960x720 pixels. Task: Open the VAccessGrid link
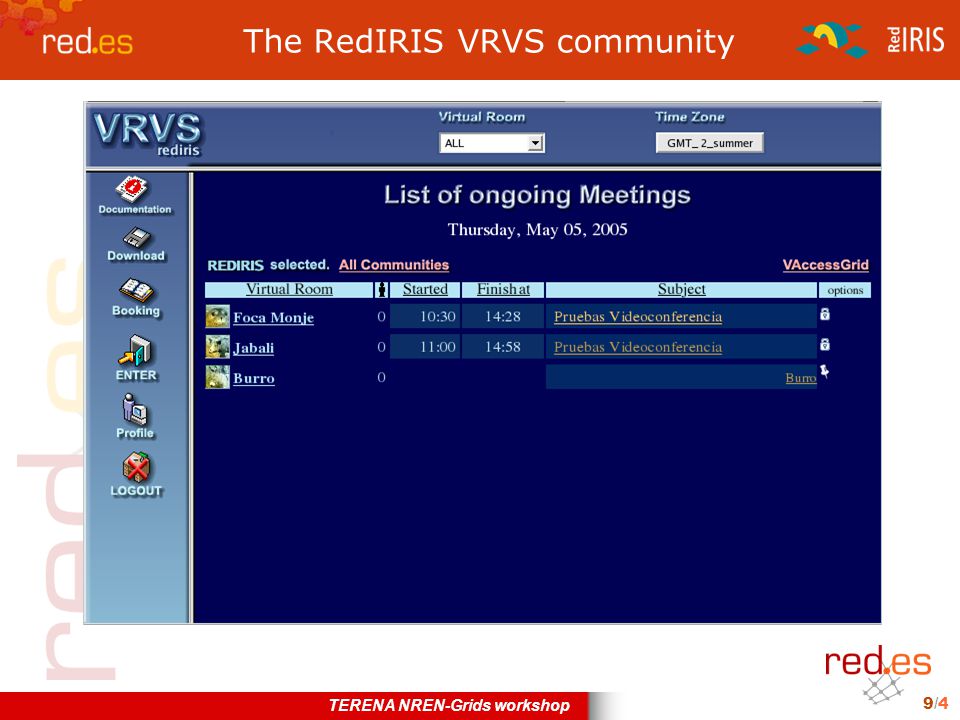tap(825, 265)
